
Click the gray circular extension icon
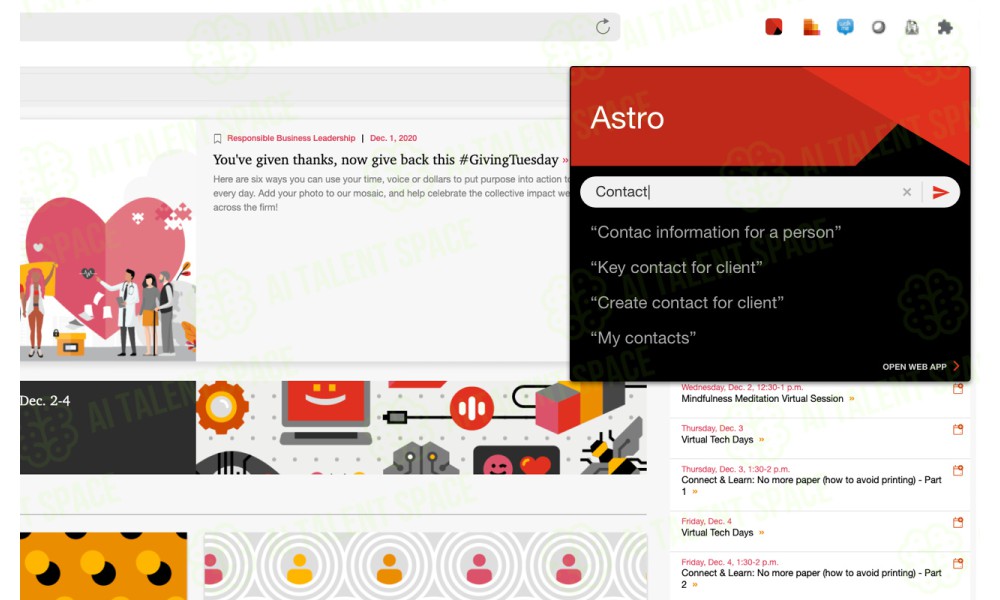(x=878, y=27)
